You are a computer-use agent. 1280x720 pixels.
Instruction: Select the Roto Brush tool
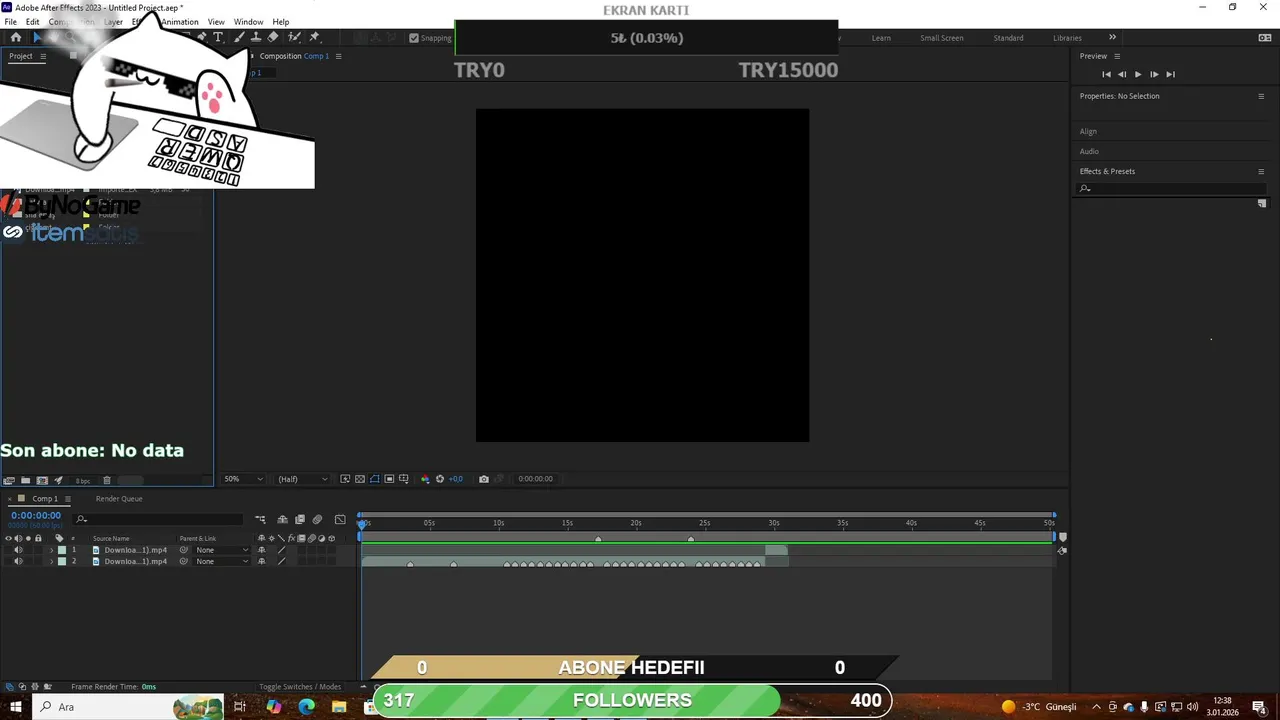(294, 37)
